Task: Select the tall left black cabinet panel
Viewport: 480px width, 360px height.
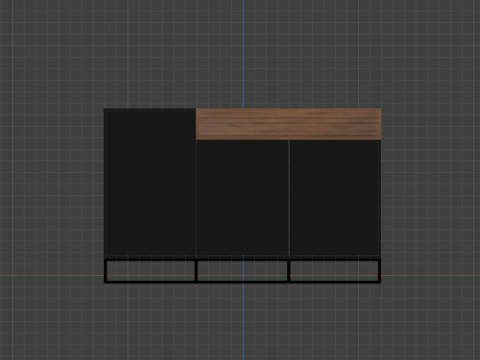Action: pos(150,182)
